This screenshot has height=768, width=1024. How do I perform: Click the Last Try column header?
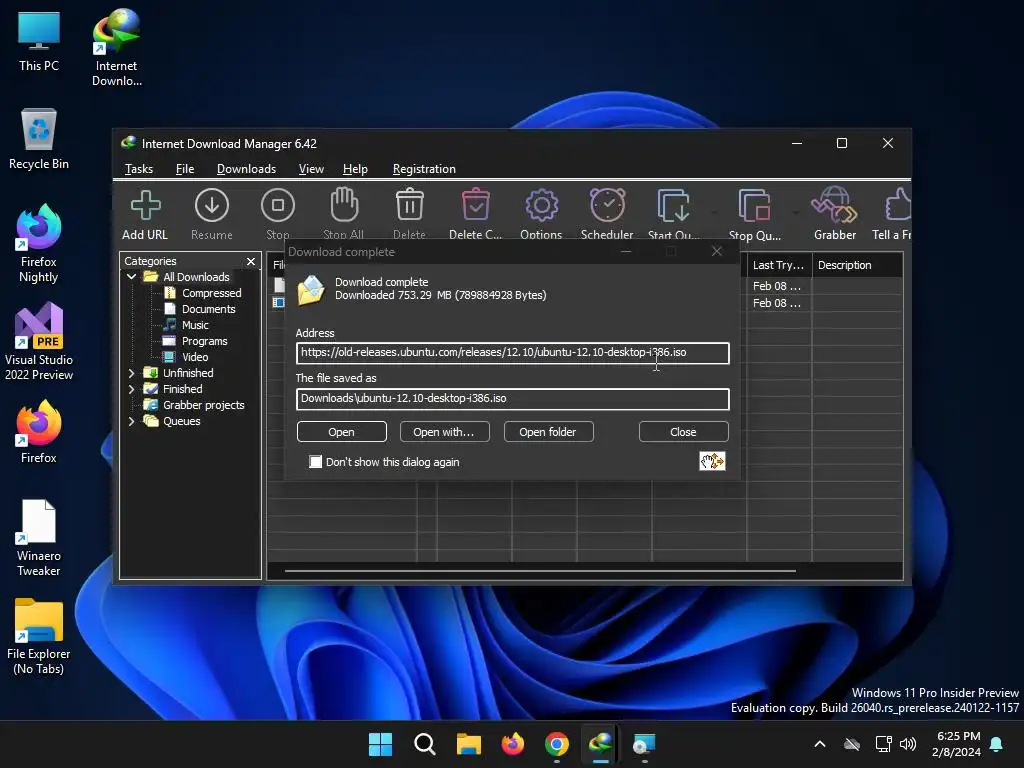pyautogui.click(x=779, y=265)
